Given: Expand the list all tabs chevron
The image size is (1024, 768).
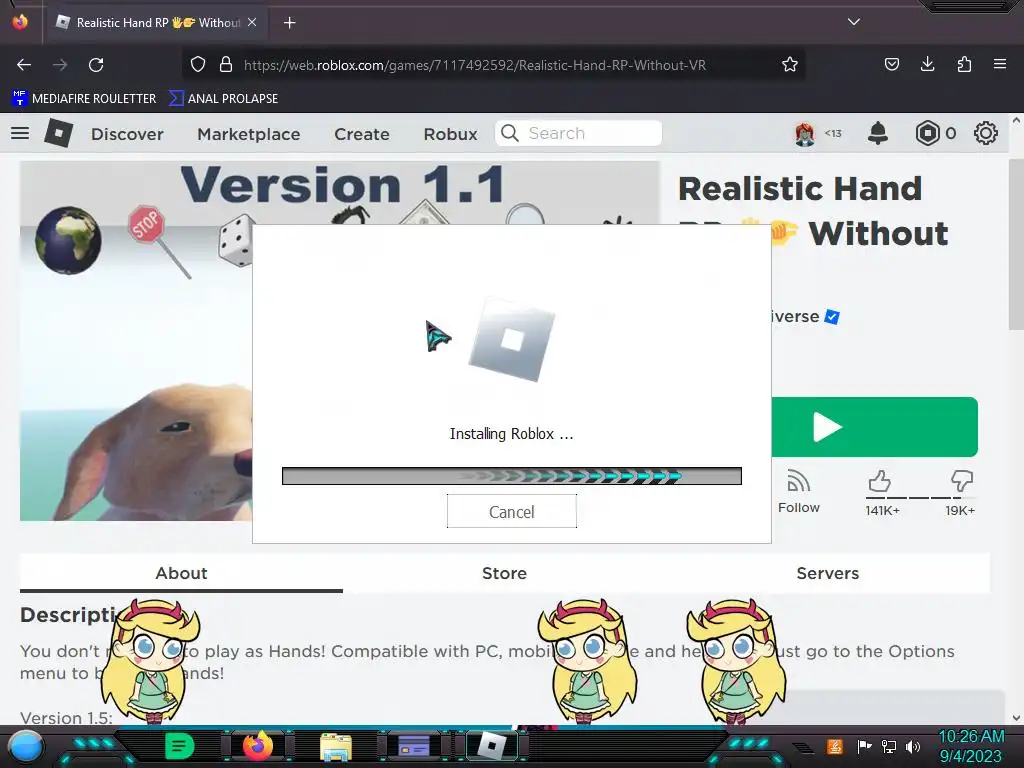Looking at the screenshot, I should coord(854,22).
